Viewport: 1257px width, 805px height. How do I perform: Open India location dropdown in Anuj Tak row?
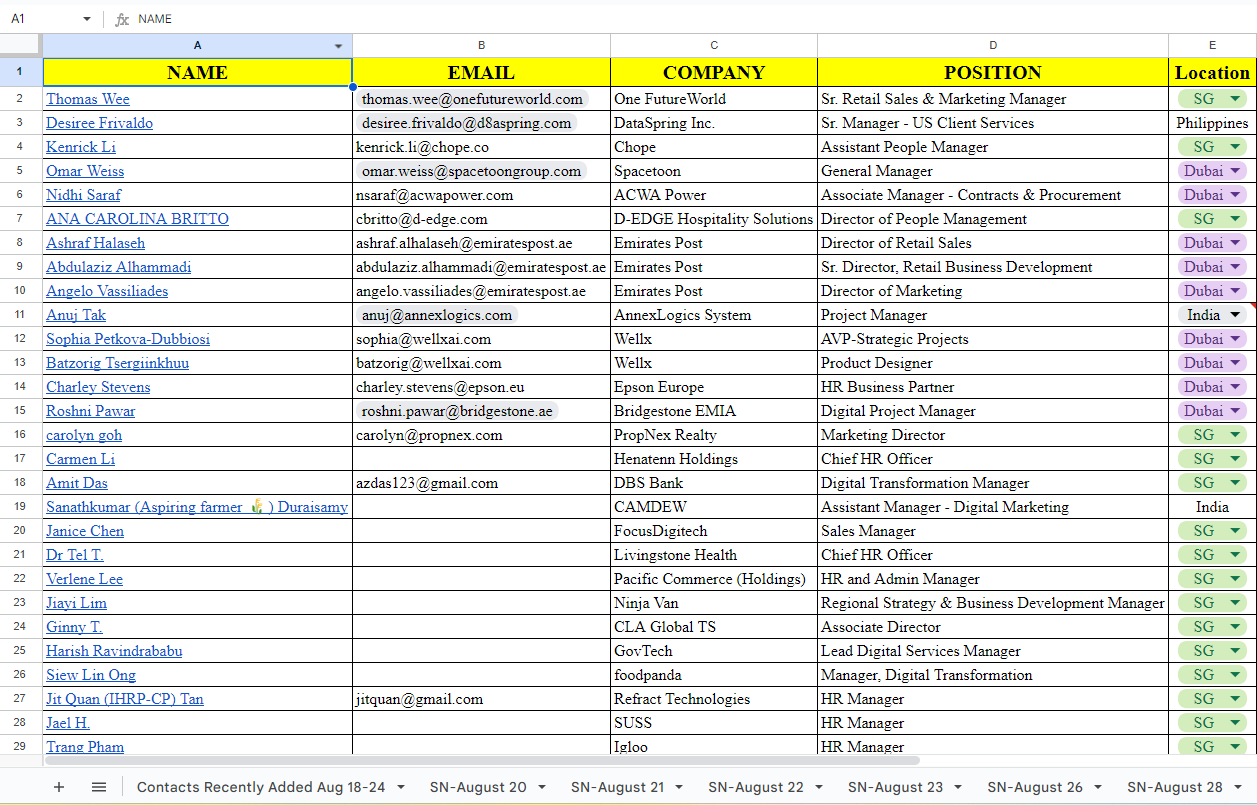click(1236, 315)
